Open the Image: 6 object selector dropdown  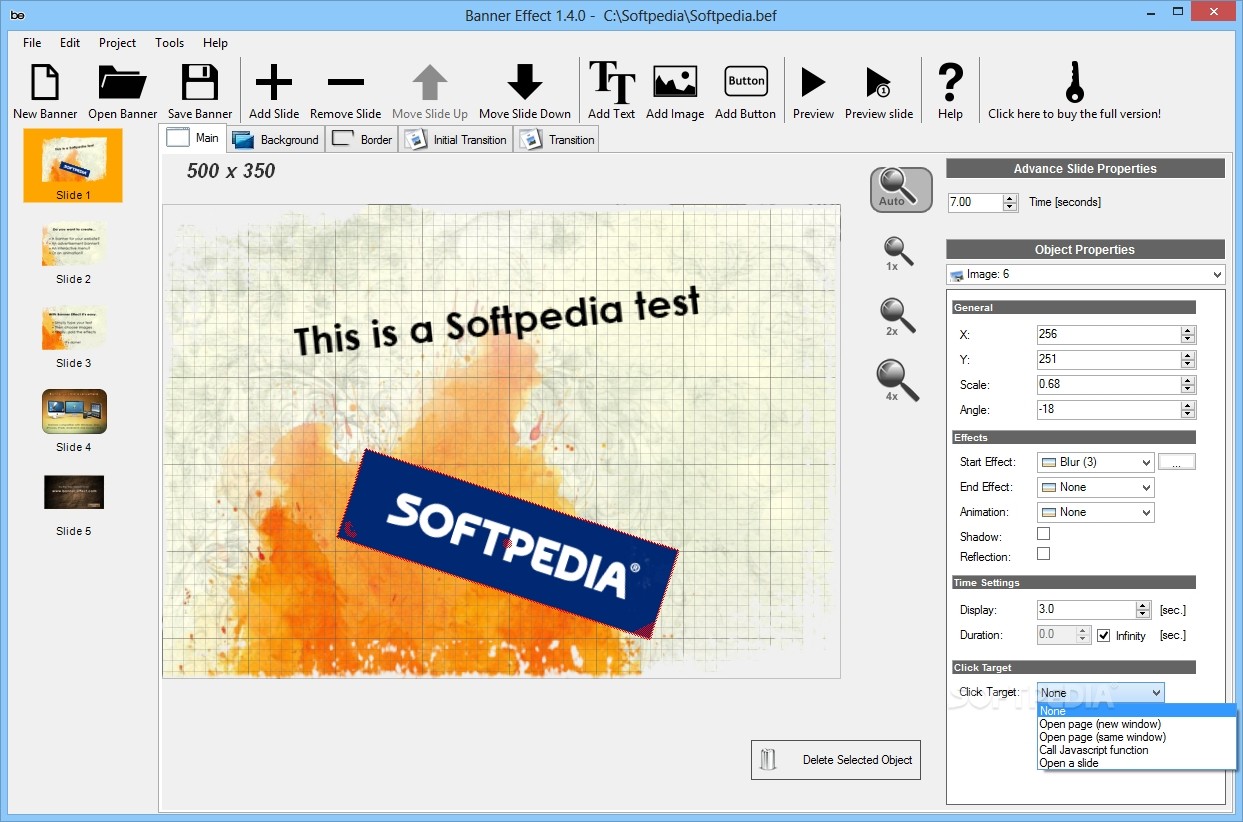(x=1085, y=274)
